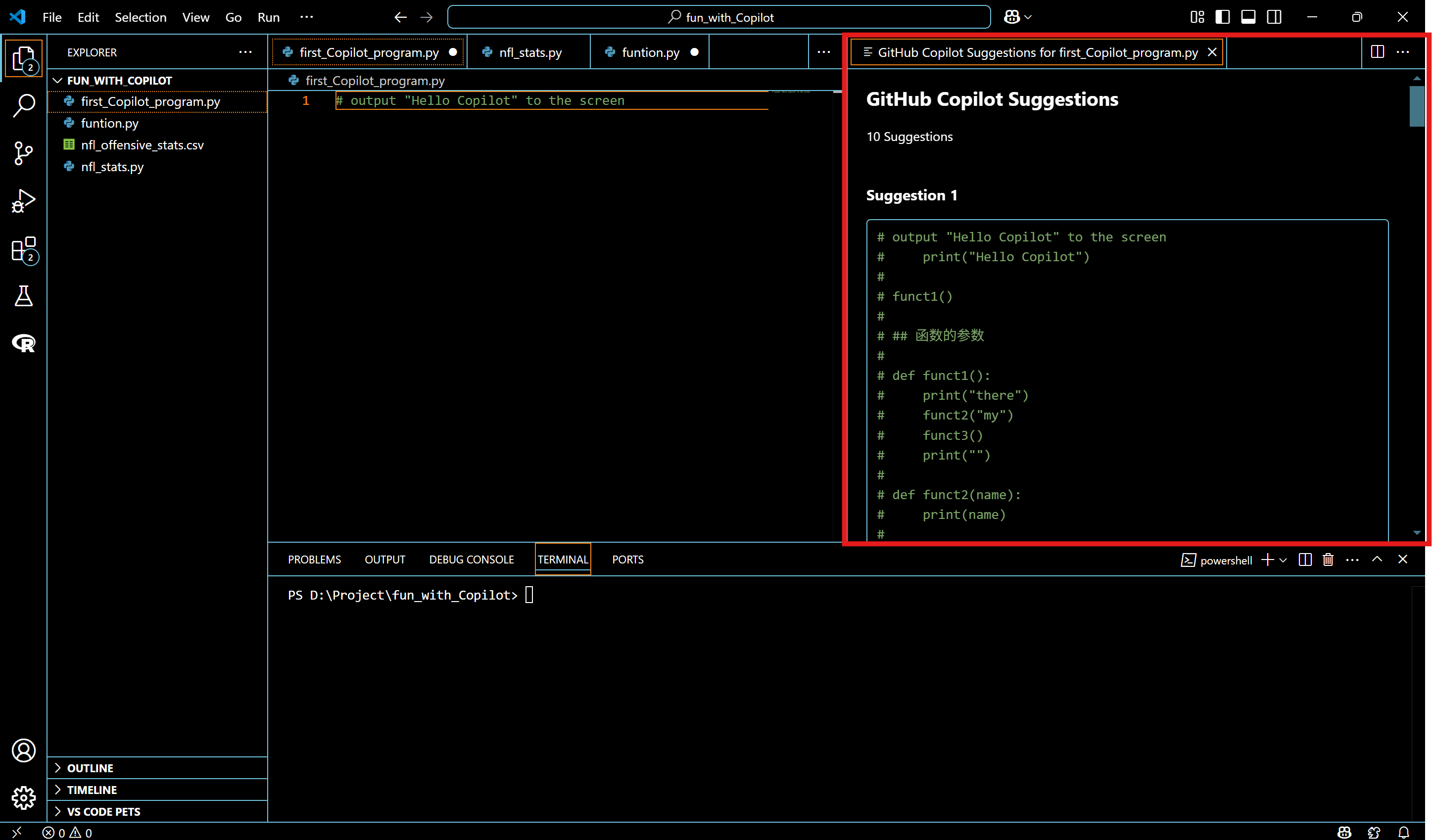The height and width of the screenshot is (840, 1432).
Task: Open the Testing flask view
Action: (x=23, y=296)
